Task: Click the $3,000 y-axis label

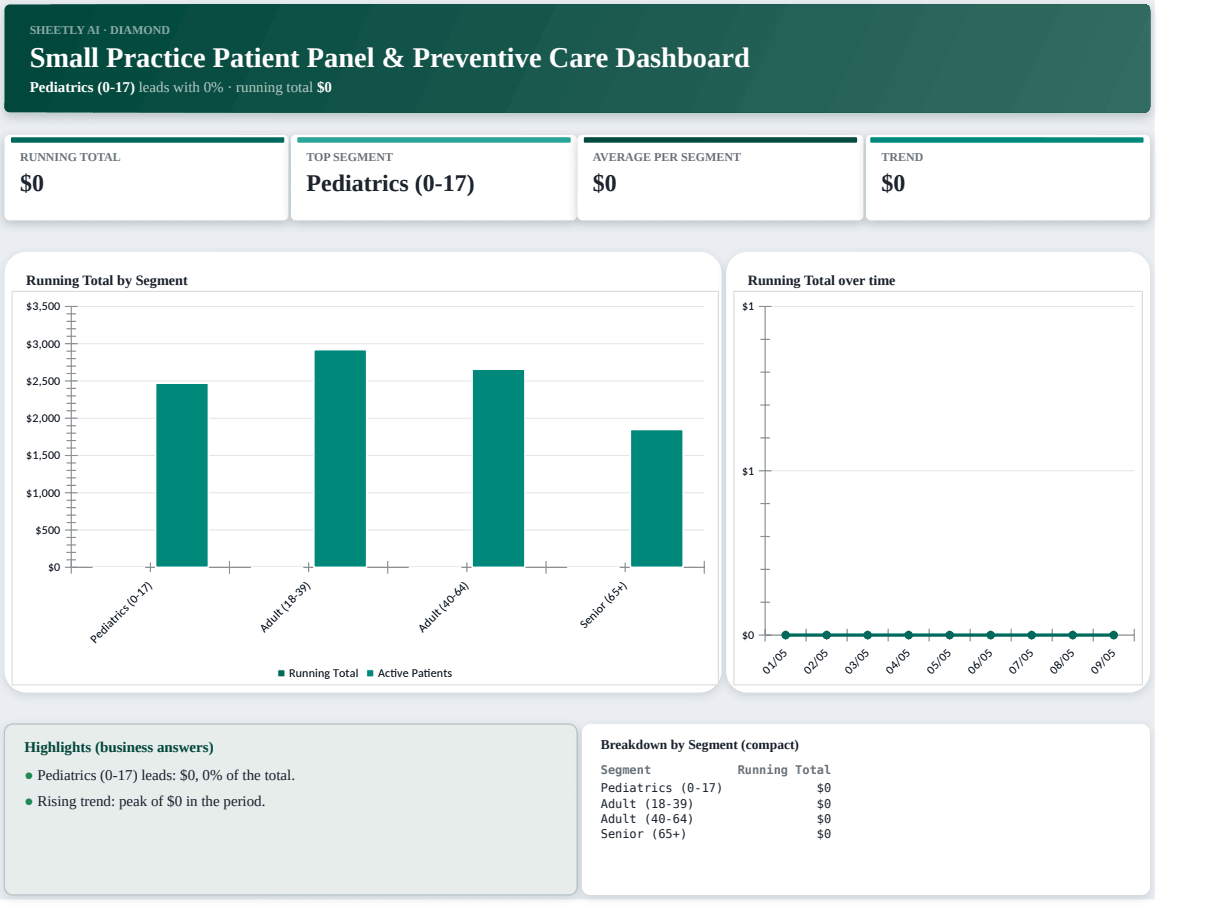Action: [43, 344]
